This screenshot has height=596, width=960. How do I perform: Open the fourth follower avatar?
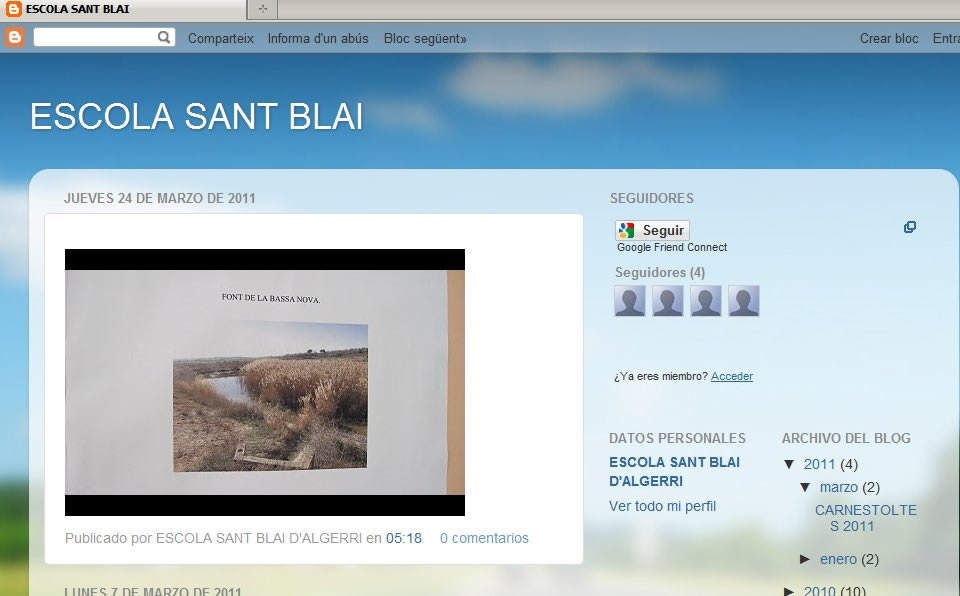(x=743, y=301)
